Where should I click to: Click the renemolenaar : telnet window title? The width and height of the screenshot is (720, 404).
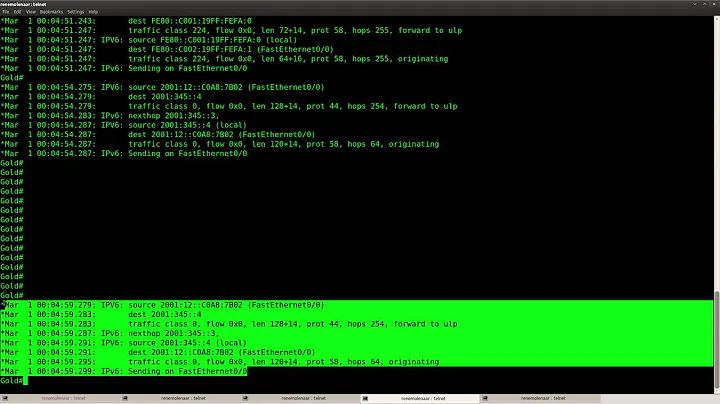click(23, 4)
